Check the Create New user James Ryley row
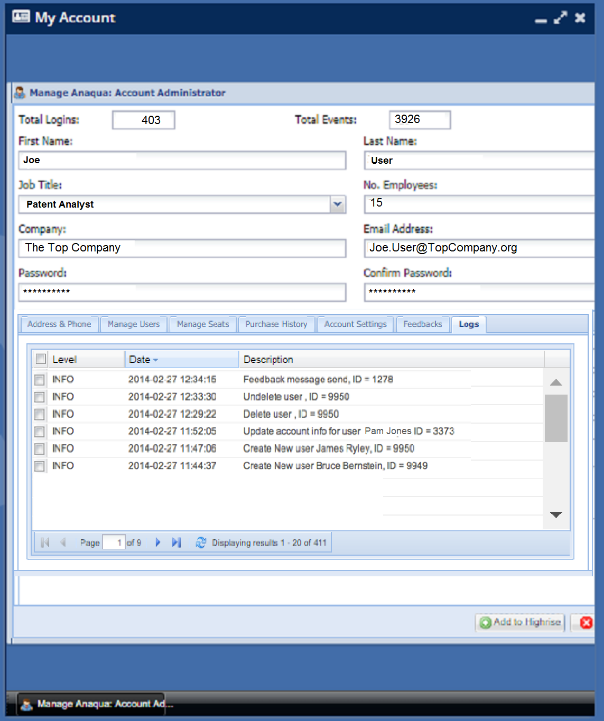 pos(40,449)
